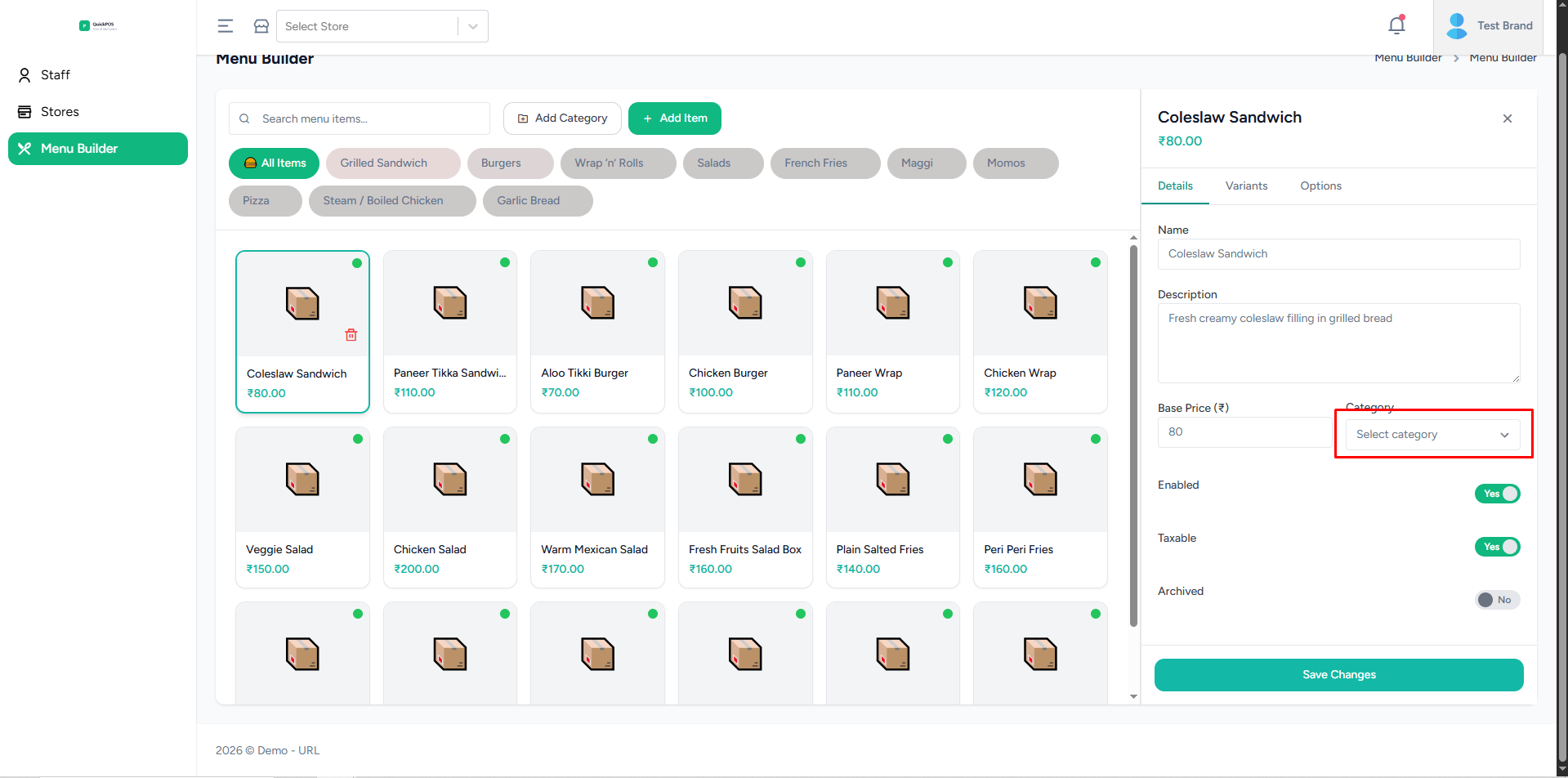
Task: Expand the Select Store dropdown
Action: [472, 26]
